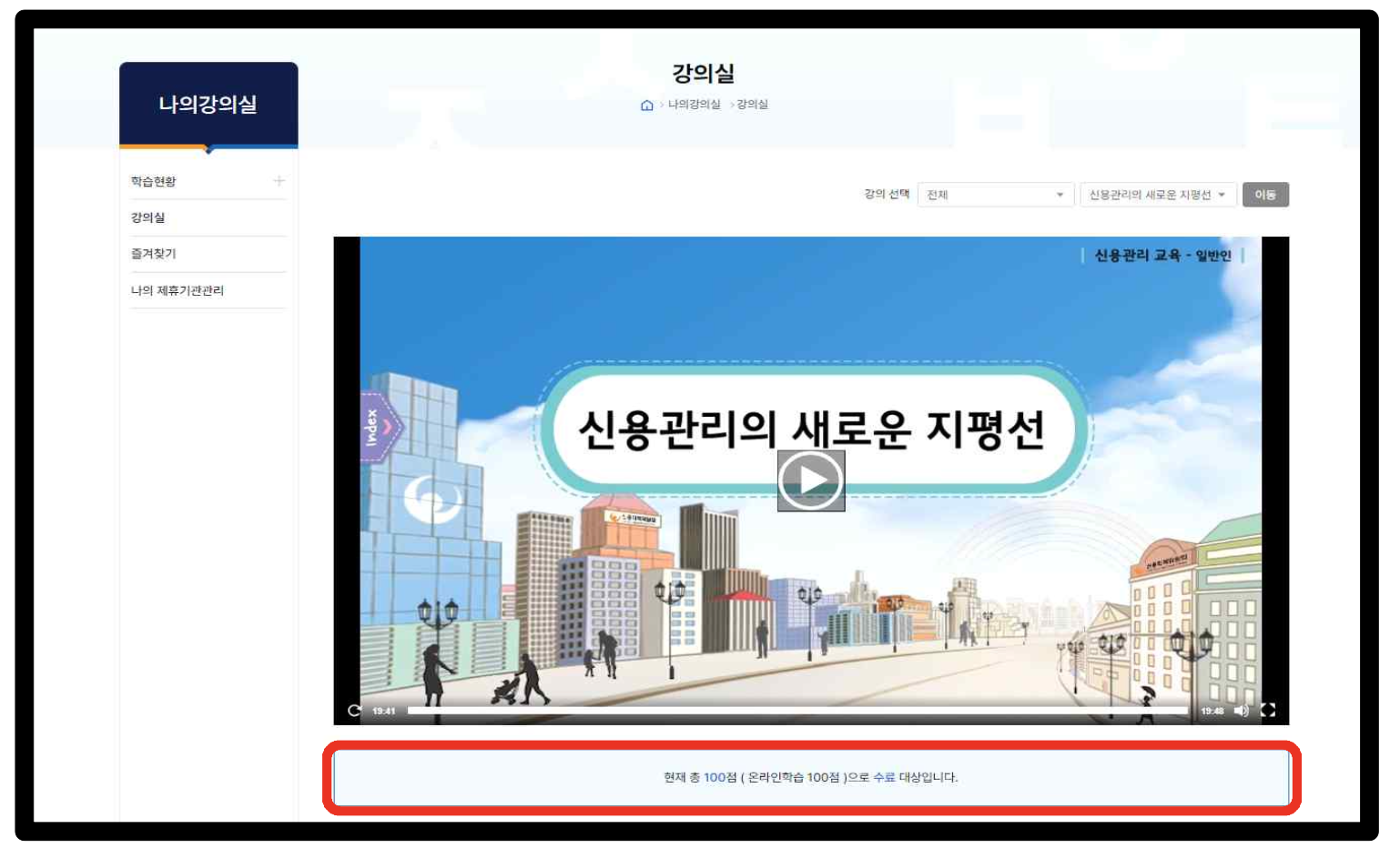The image size is (1400, 859).
Task: Click the 강의실 breadcrumb entry
Action: (752, 105)
